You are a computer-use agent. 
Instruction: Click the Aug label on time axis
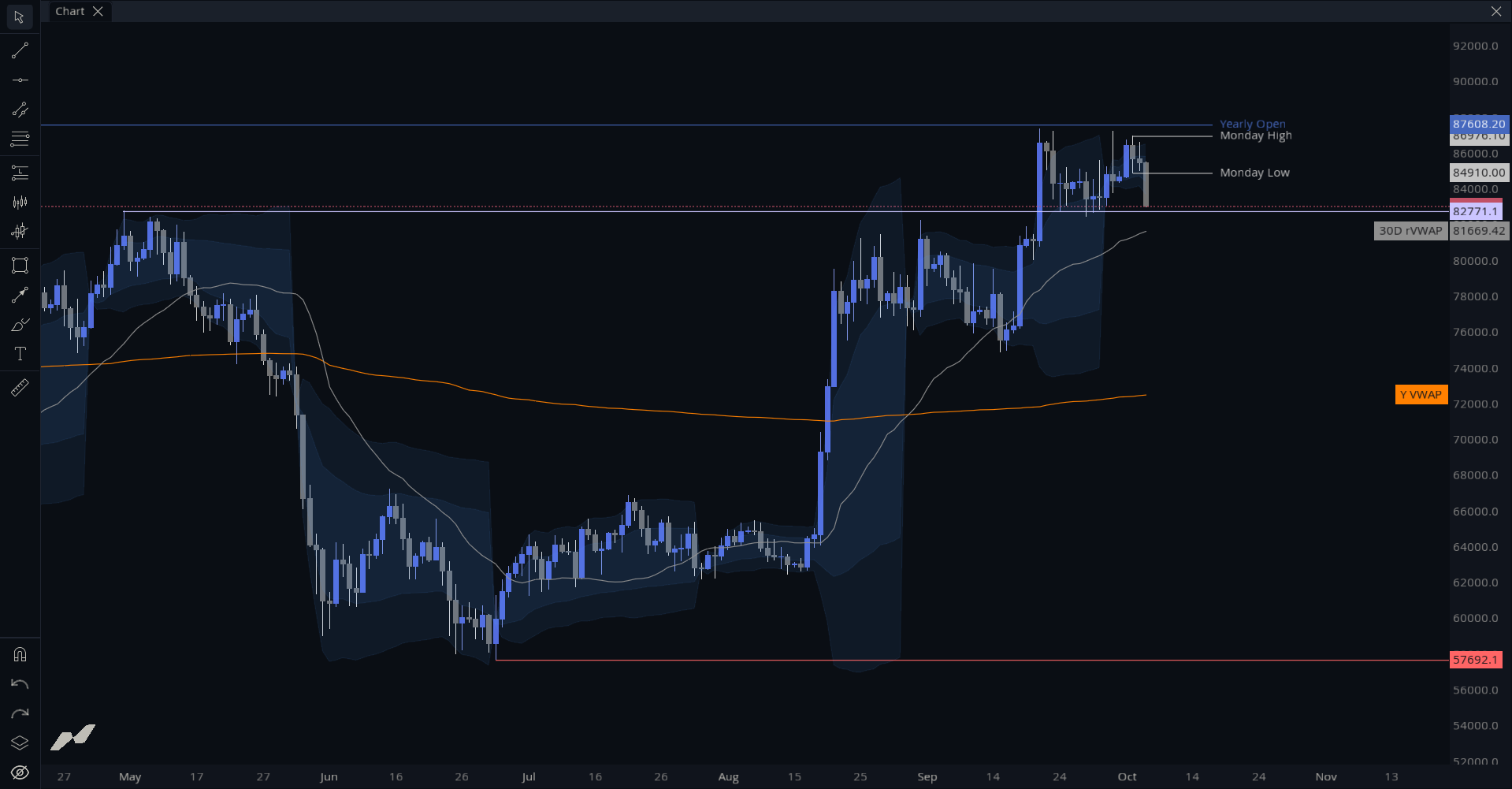(728, 776)
